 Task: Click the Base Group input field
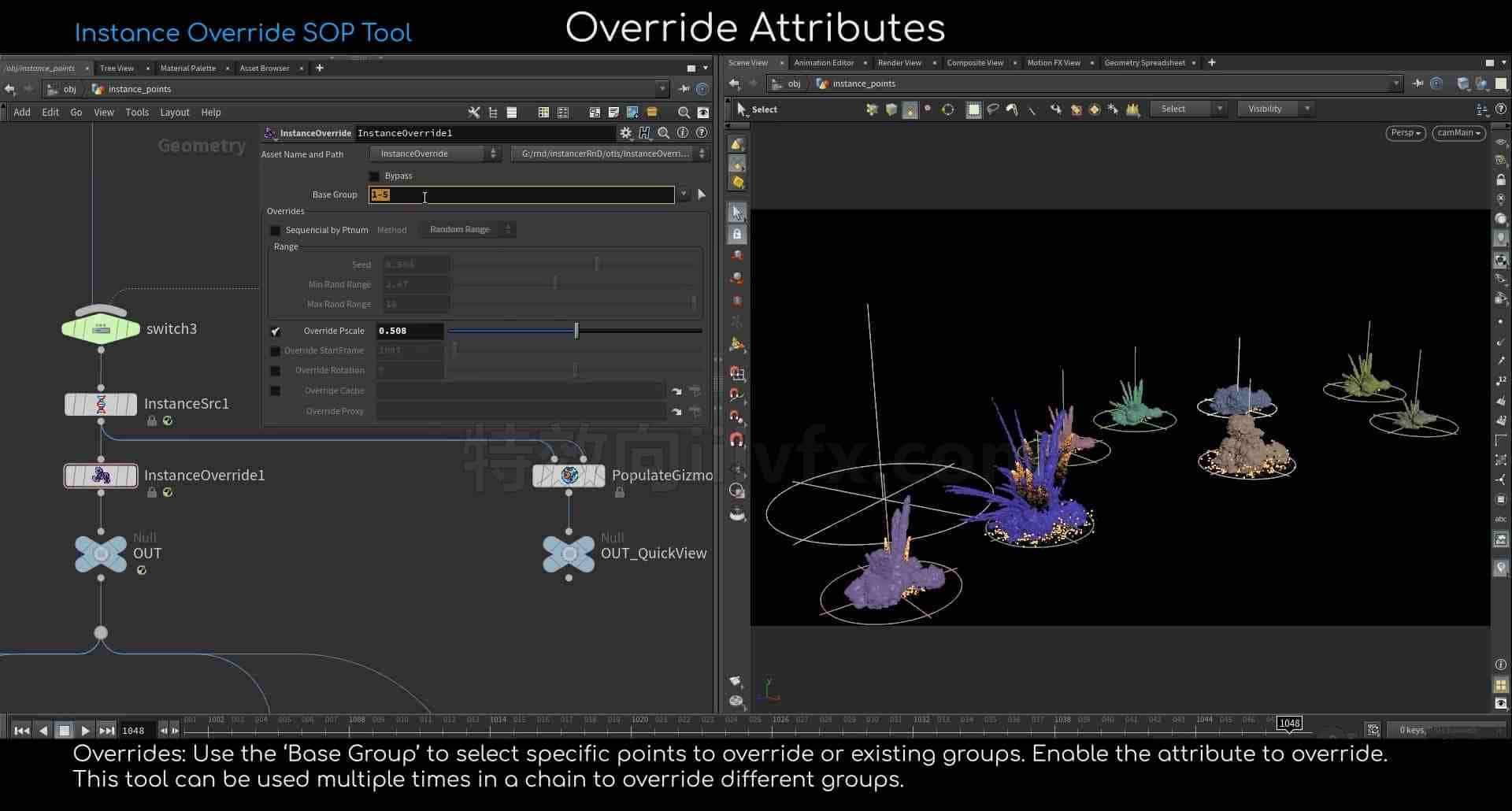[521, 194]
